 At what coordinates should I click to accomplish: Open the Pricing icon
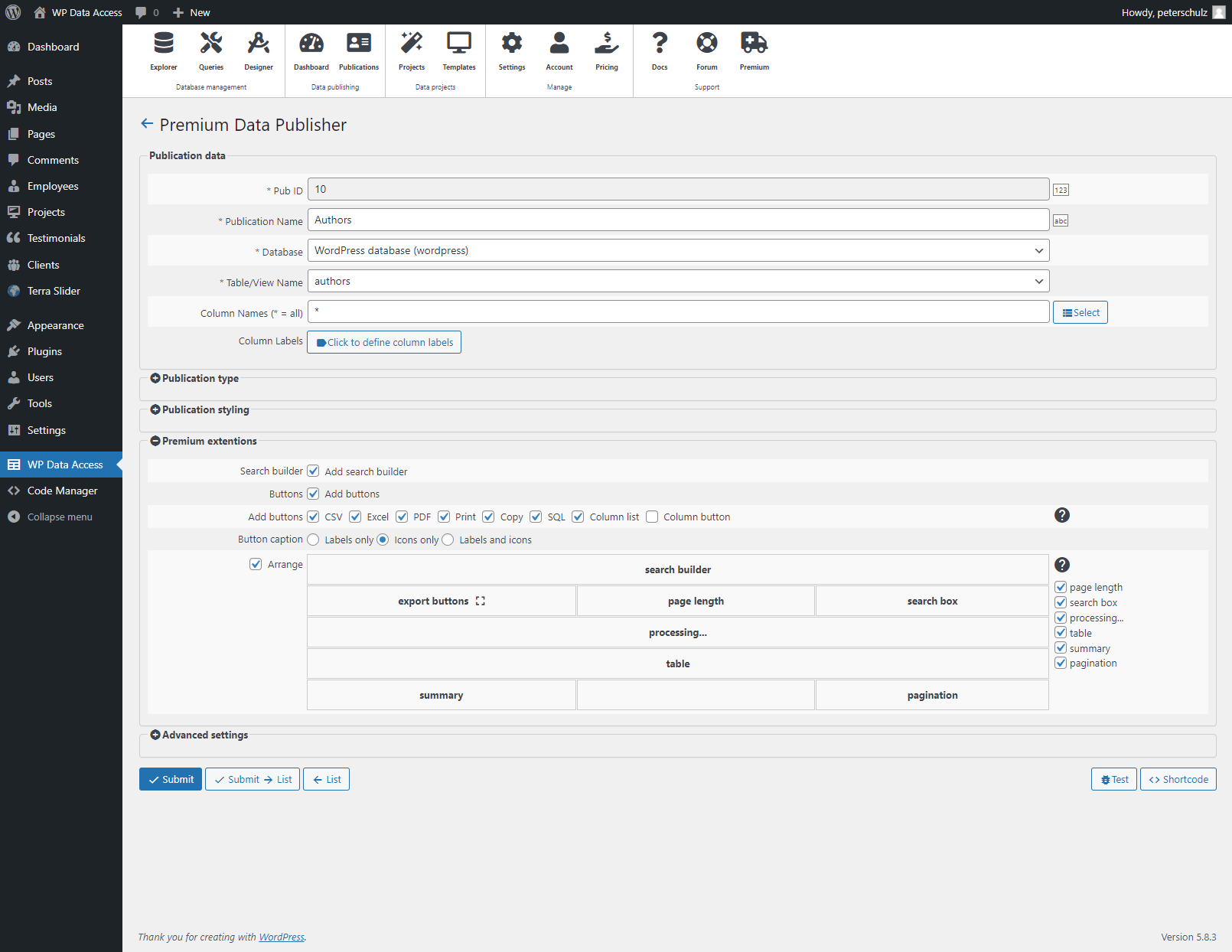[x=607, y=51]
